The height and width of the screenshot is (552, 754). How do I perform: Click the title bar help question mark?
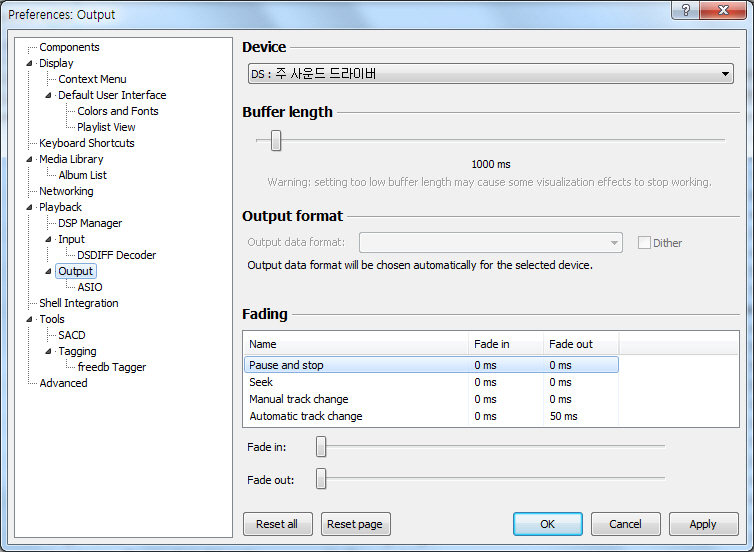click(686, 10)
